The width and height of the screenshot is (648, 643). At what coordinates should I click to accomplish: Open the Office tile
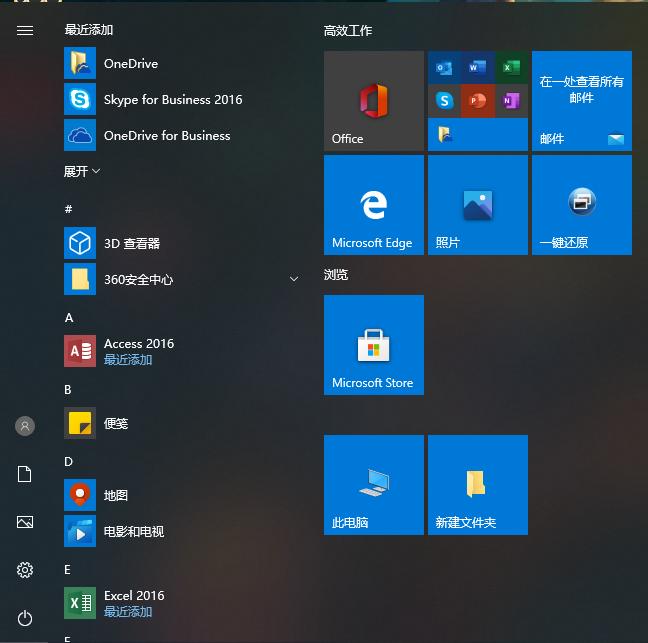tap(374, 101)
